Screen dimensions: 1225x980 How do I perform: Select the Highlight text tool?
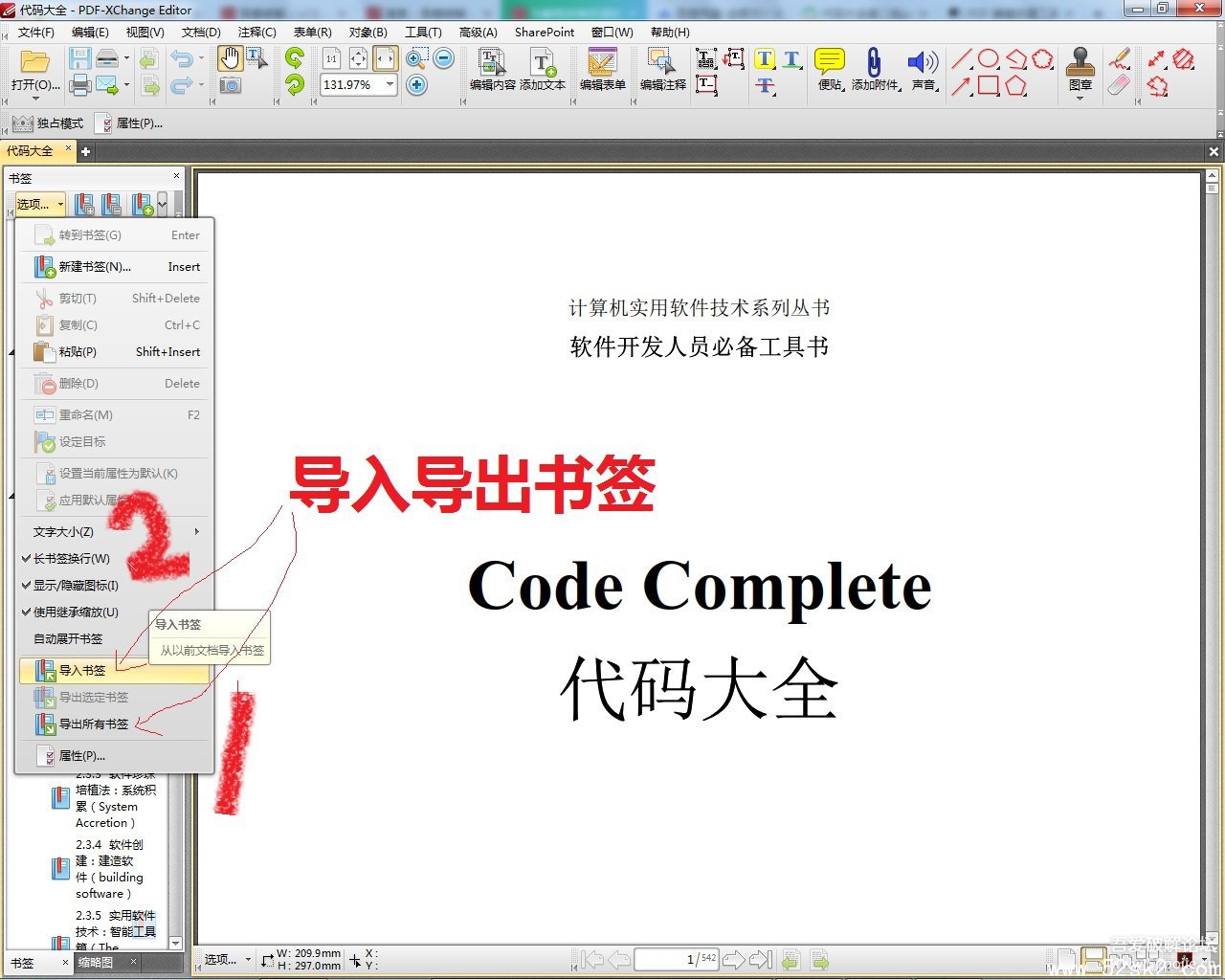[765, 59]
